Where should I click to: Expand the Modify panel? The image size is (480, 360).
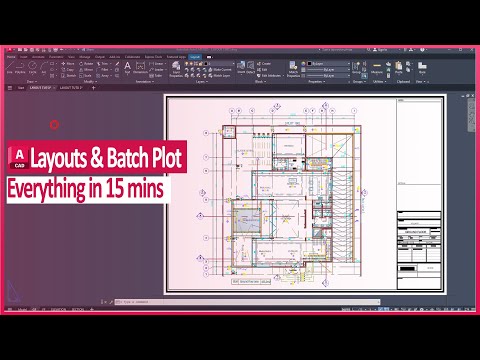90,81
